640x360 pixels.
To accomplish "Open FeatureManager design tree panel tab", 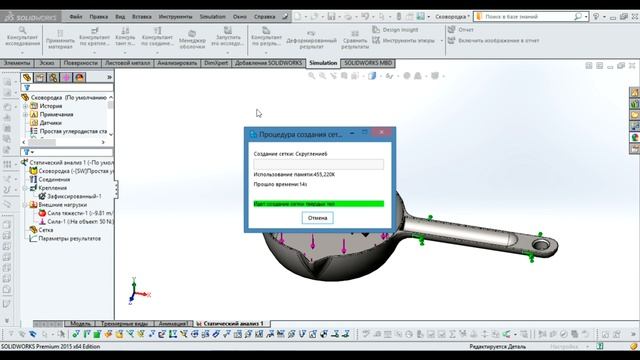I will [27, 77].
